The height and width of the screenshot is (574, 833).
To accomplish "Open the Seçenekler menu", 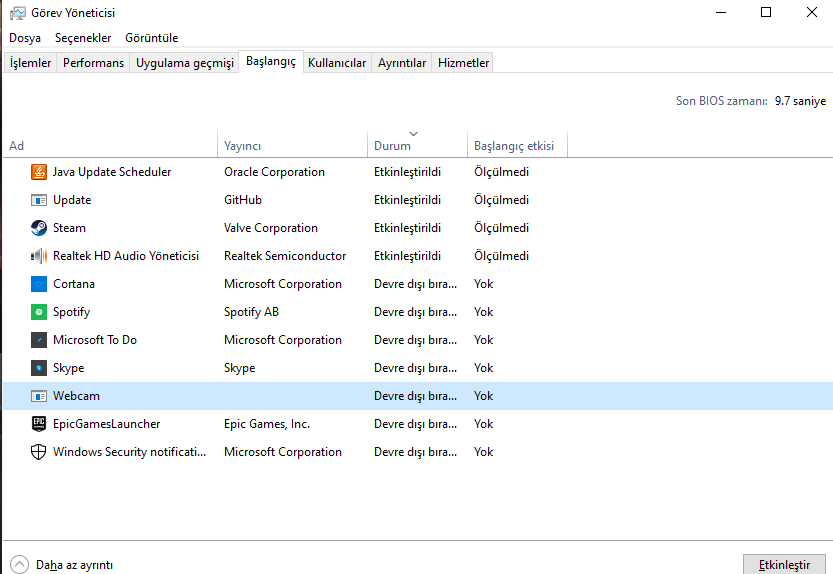I will [83, 38].
